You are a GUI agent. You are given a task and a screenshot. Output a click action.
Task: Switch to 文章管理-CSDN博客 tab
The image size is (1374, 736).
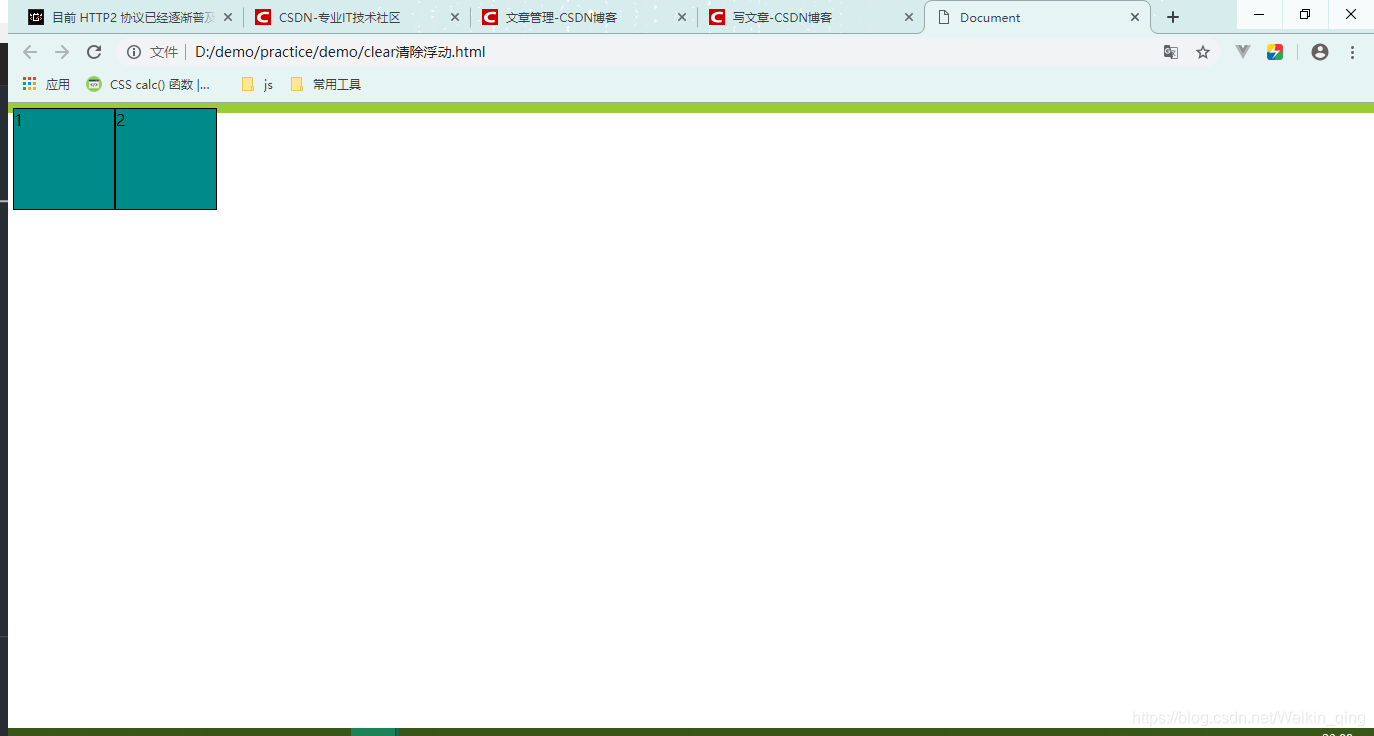click(x=582, y=17)
